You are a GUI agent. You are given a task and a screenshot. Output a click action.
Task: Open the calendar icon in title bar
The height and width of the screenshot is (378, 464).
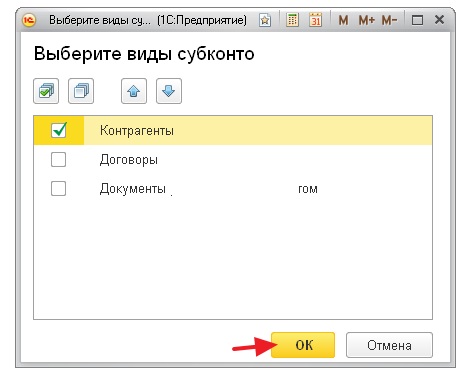click(x=315, y=20)
